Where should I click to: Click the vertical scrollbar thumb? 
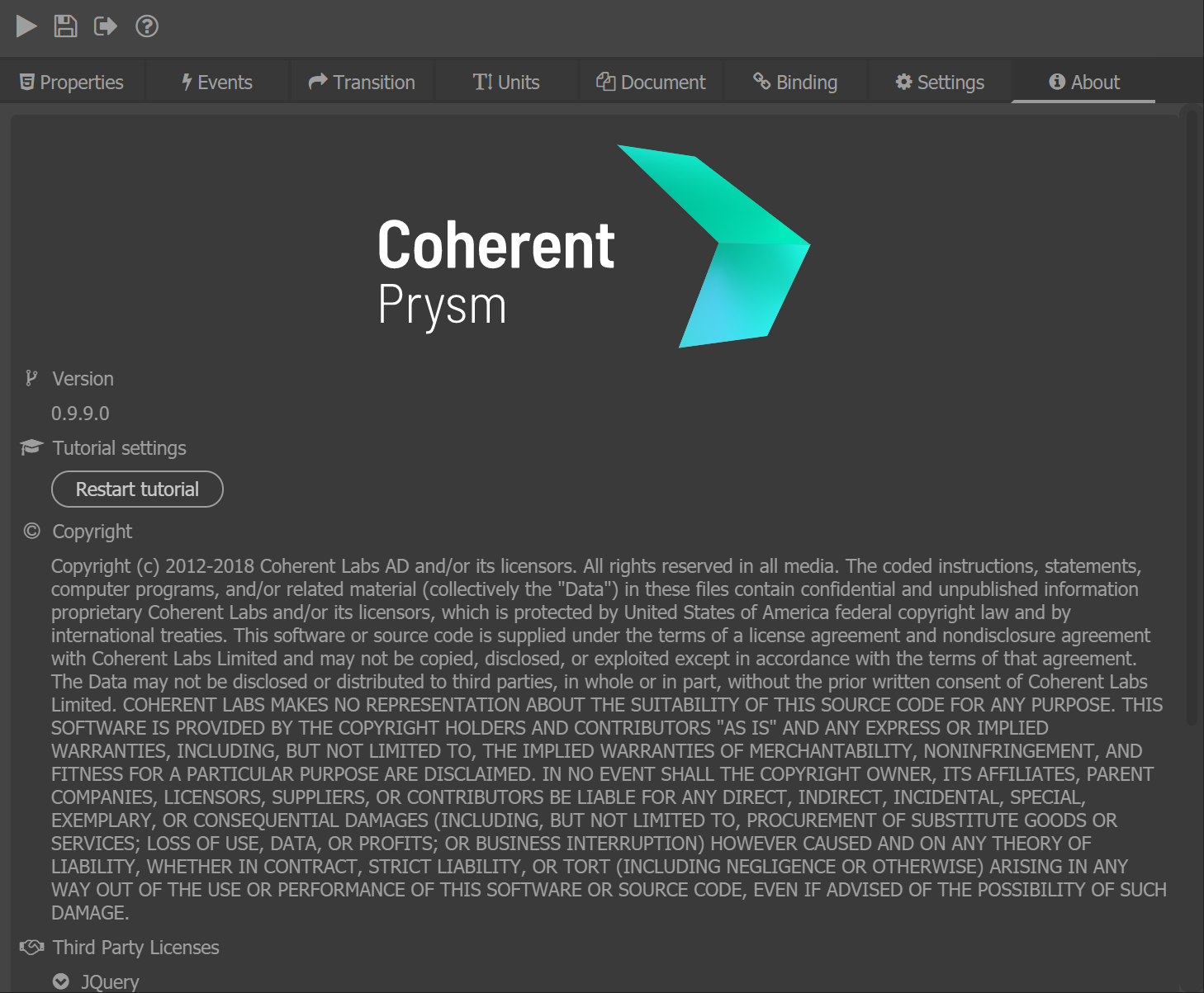pos(1191,417)
